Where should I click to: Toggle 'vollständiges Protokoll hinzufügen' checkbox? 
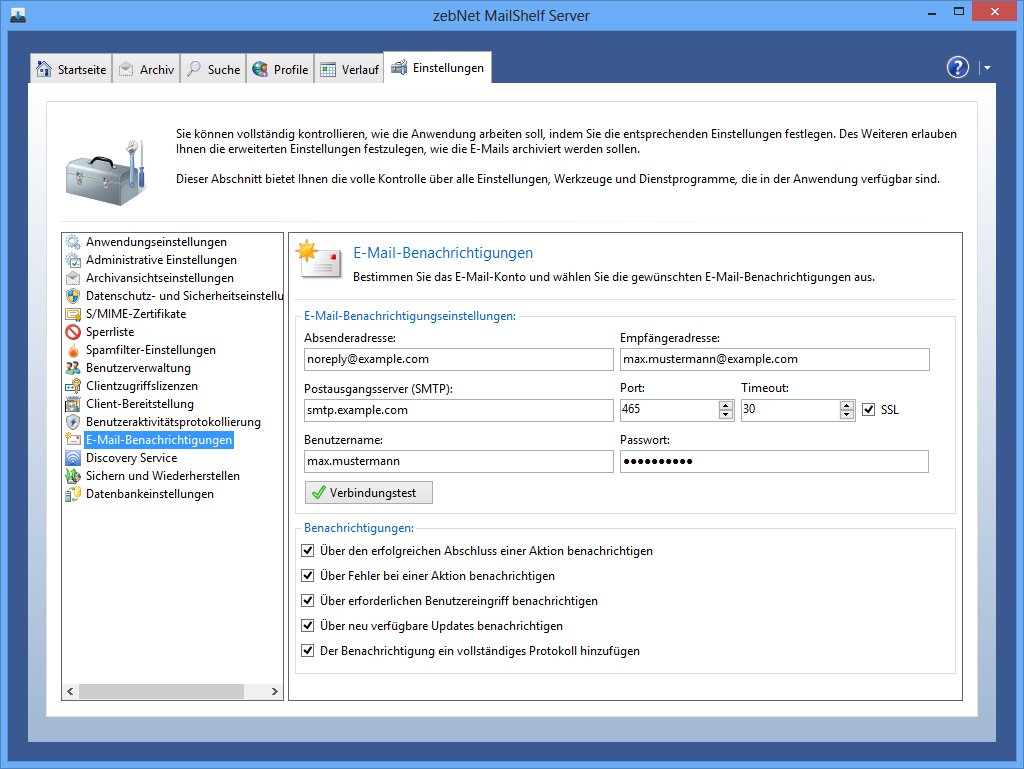point(308,651)
